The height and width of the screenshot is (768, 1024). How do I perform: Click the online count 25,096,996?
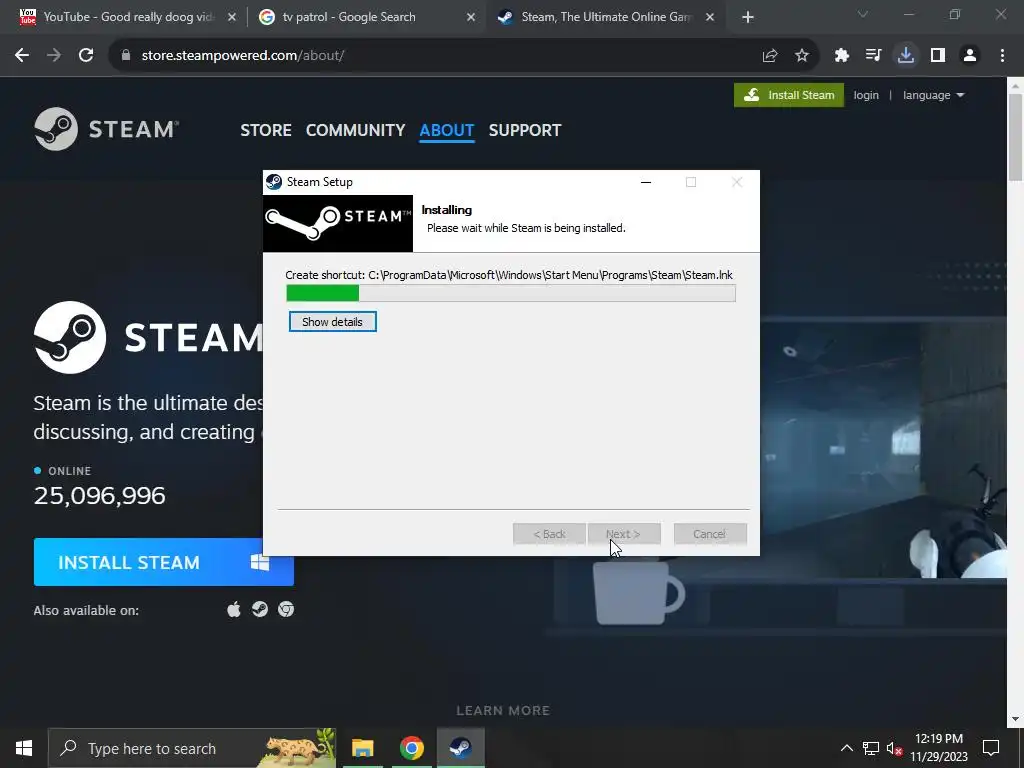(99, 496)
